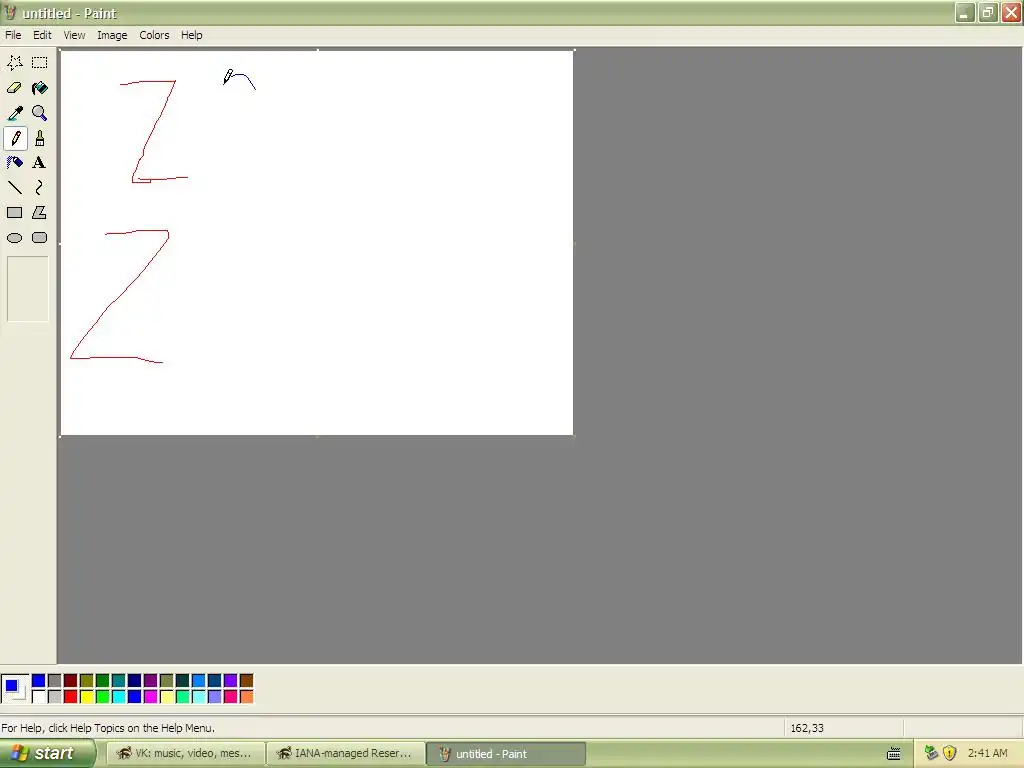Viewport: 1024px width, 768px height.
Task: Choose the yellow swatch in the palette
Action: coord(87,697)
